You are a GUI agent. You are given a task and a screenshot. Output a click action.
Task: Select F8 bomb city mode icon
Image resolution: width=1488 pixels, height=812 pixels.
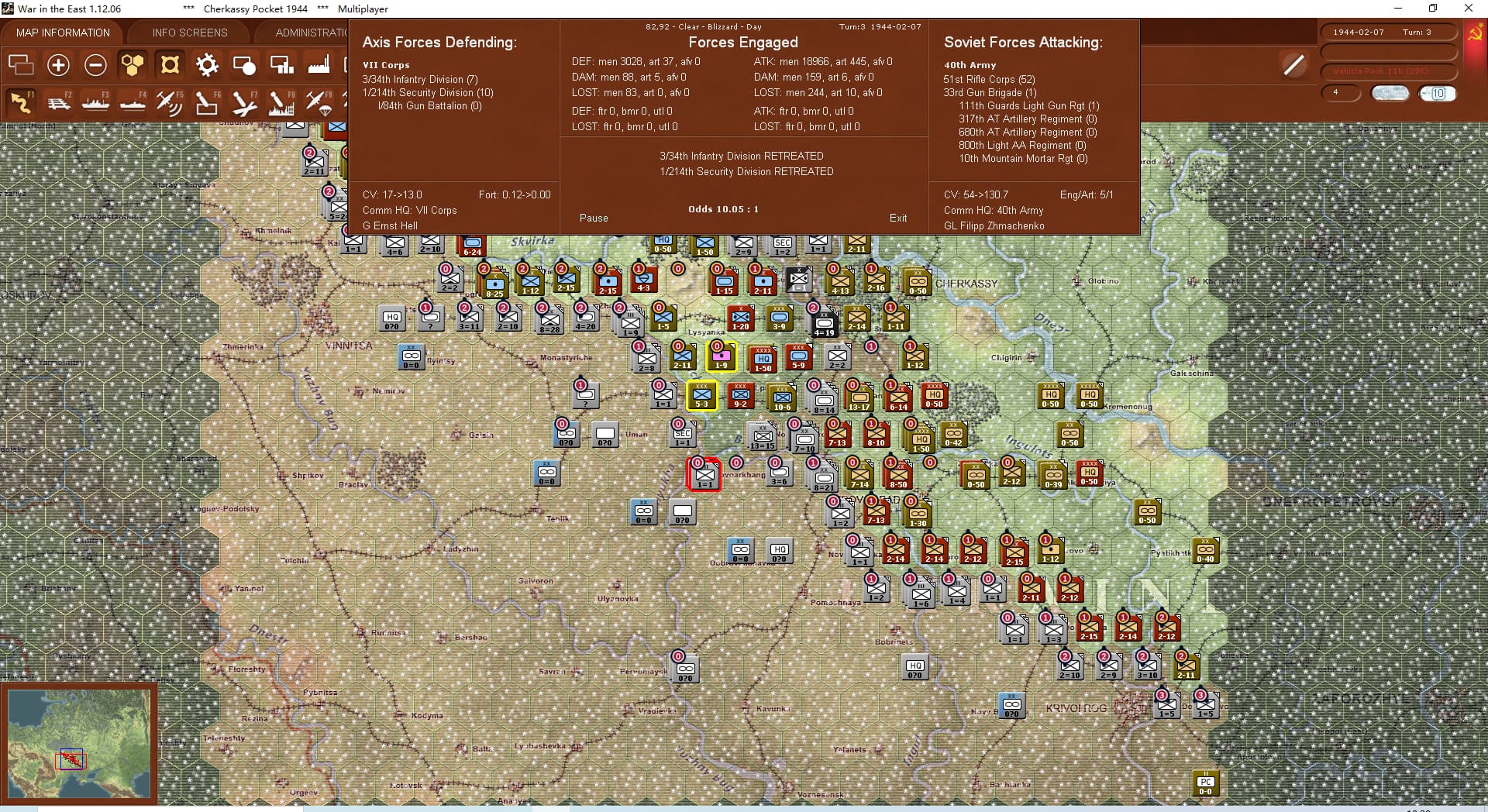(281, 102)
